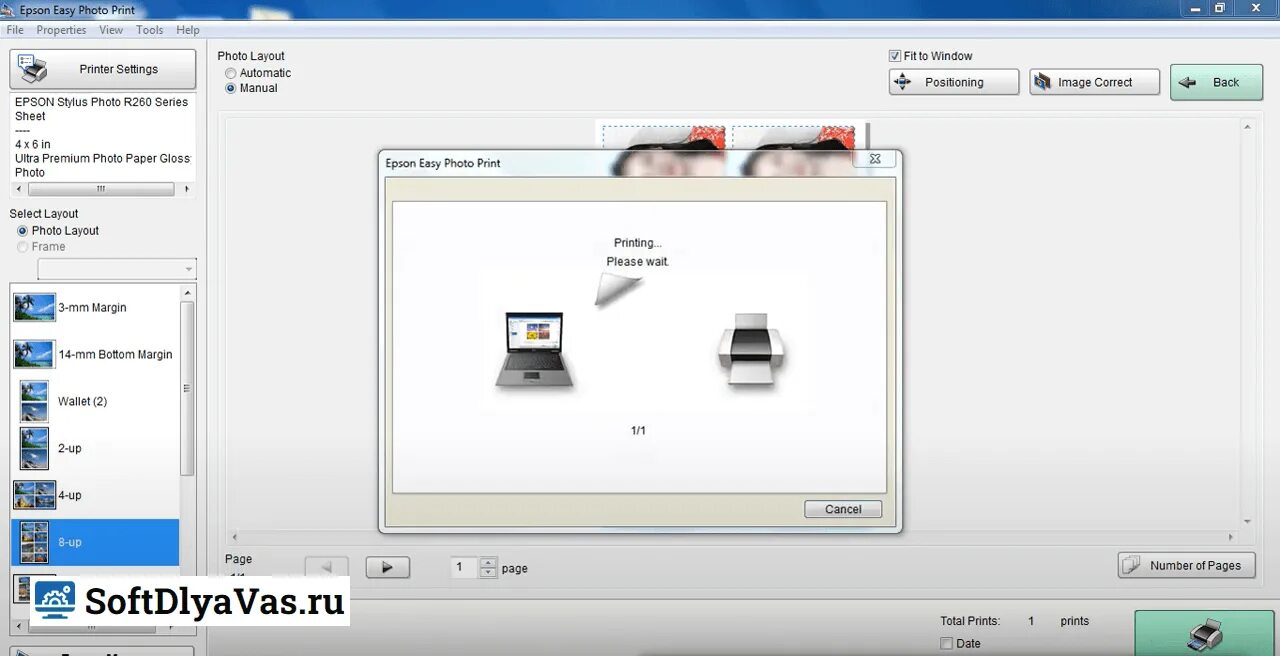This screenshot has width=1280, height=656.
Task: Click the preview area scroll-down arrow
Action: click(1247, 521)
